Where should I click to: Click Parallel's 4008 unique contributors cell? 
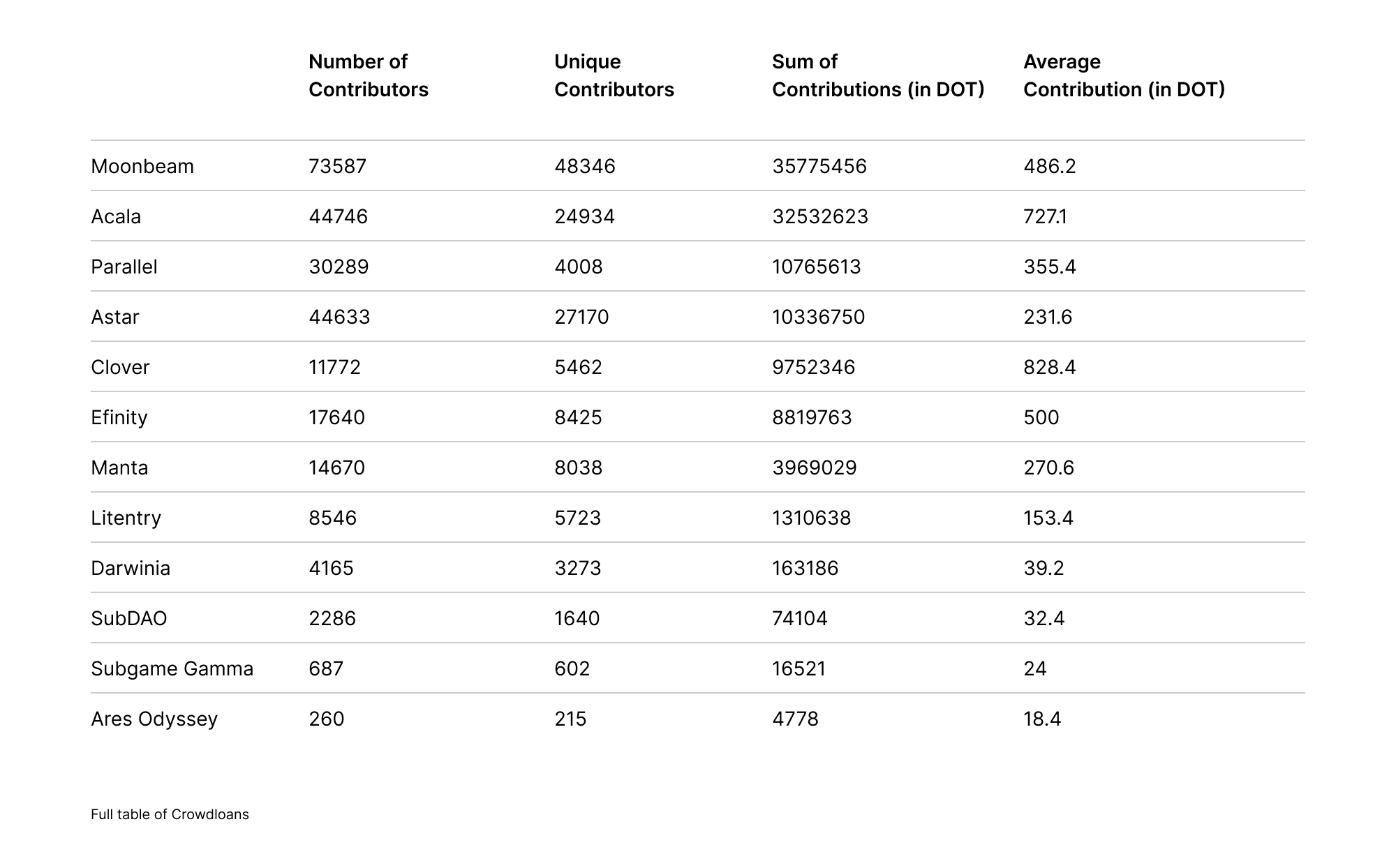pyautogui.click(x=578, y=267)
